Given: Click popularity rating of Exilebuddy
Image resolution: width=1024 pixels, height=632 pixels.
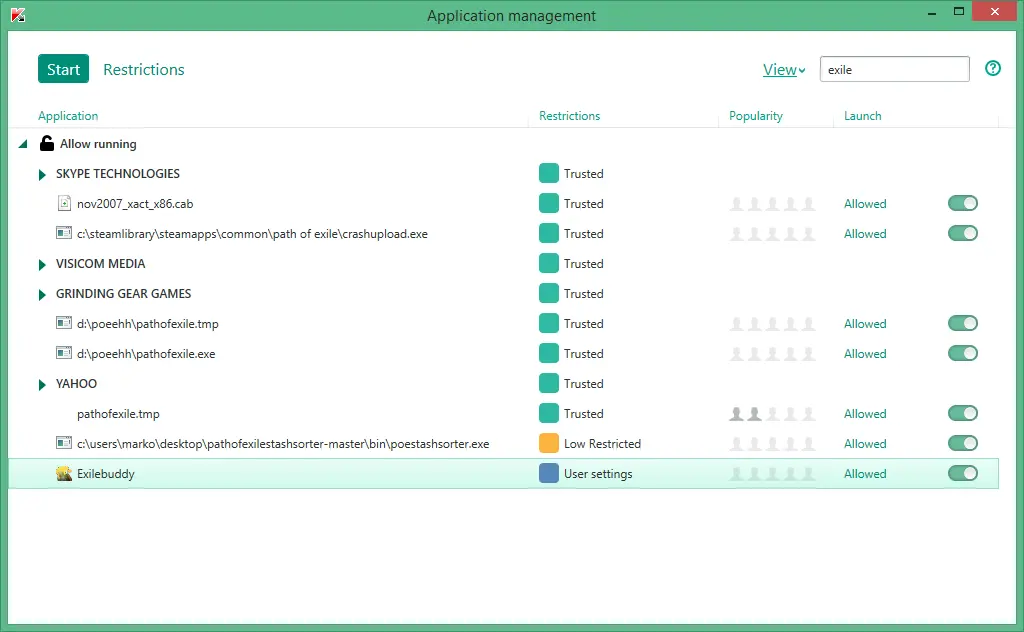Looking at the screenshot, I should pyautogui.click(x=773, y=474).
